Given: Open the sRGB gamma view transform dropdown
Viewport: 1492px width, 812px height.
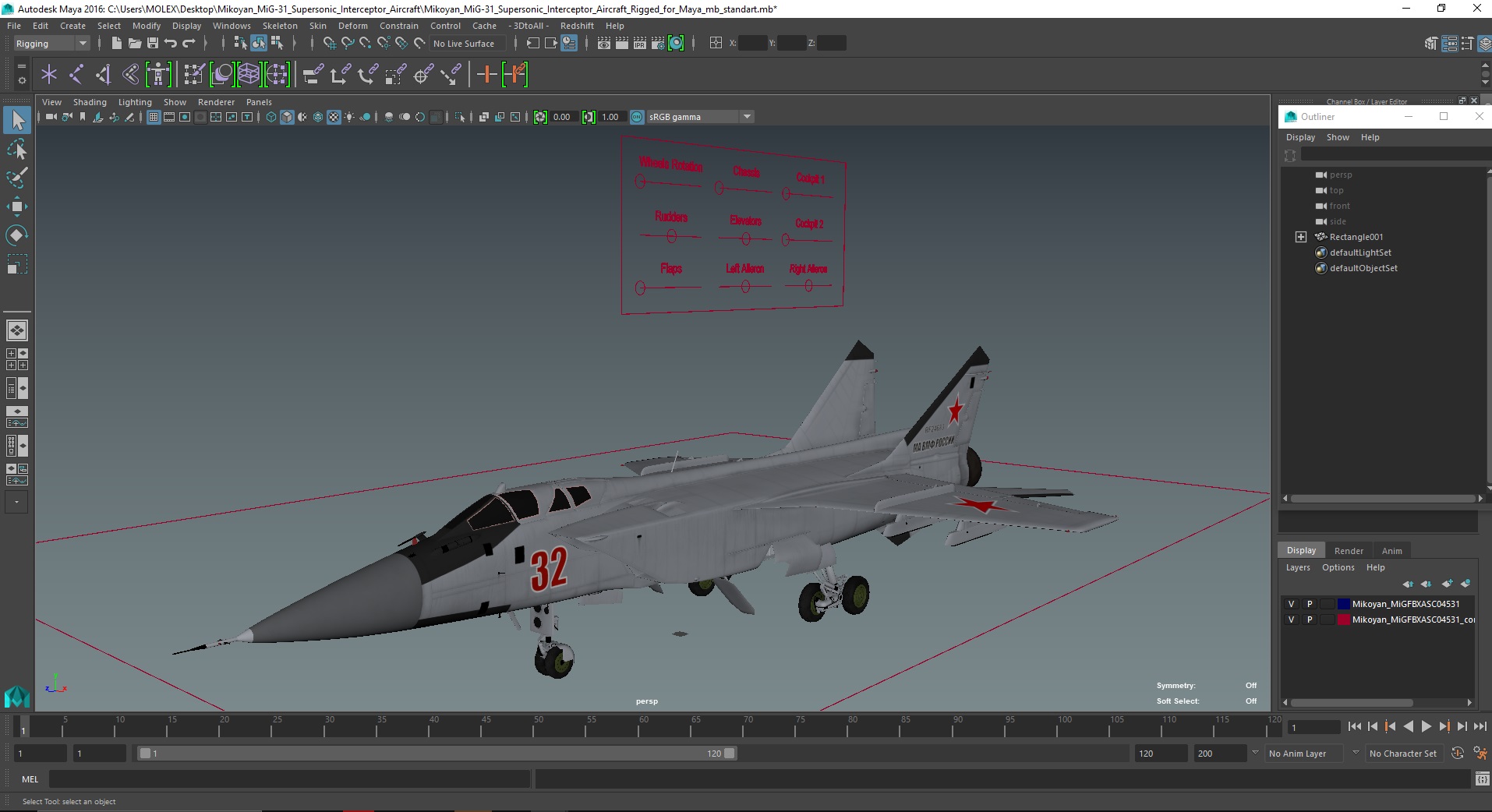Looking at the screenshot, I should tap(700, 117).
